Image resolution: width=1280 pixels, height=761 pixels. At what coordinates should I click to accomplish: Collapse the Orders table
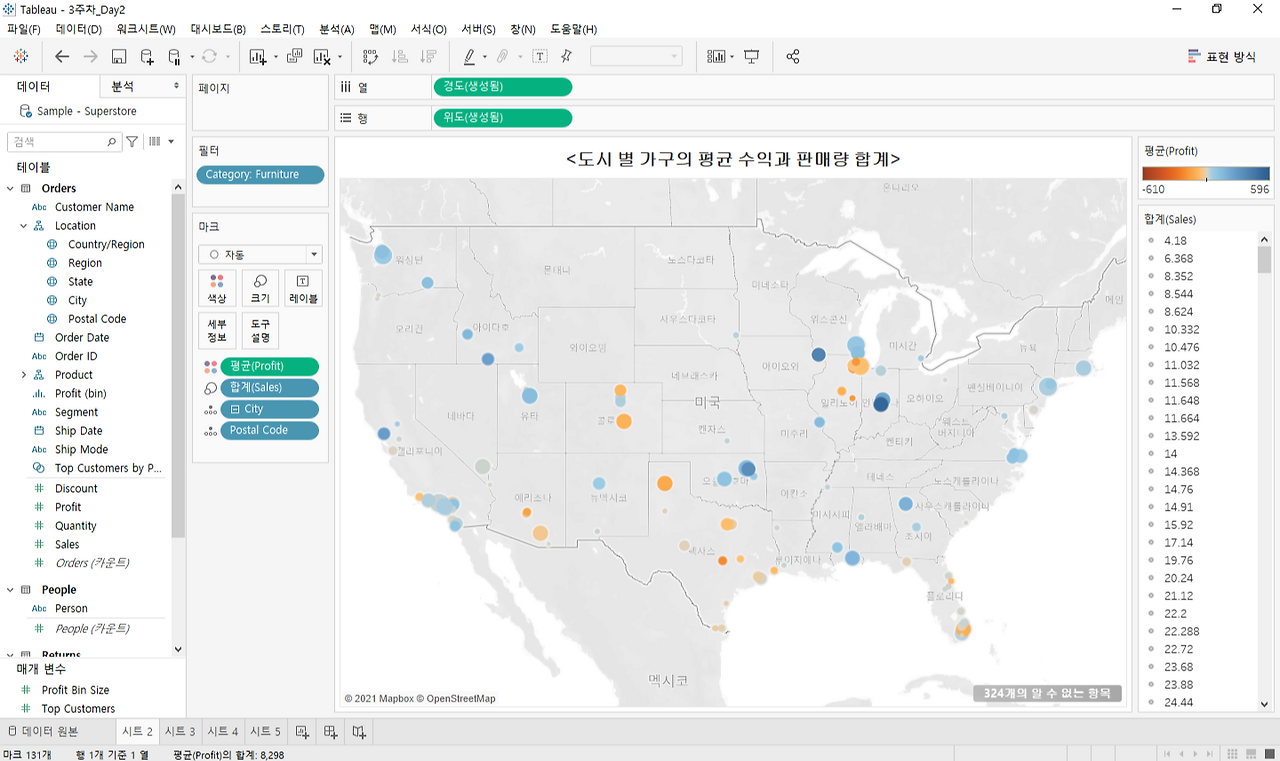click(11, 188)
